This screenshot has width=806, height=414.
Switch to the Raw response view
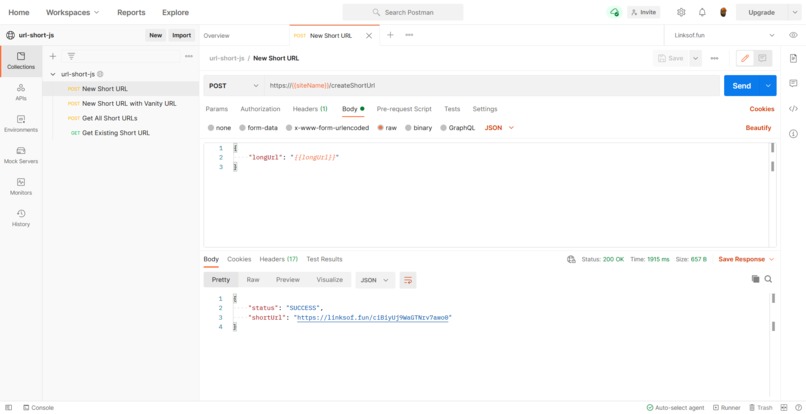pyautogui.click(x=253, y=280)
